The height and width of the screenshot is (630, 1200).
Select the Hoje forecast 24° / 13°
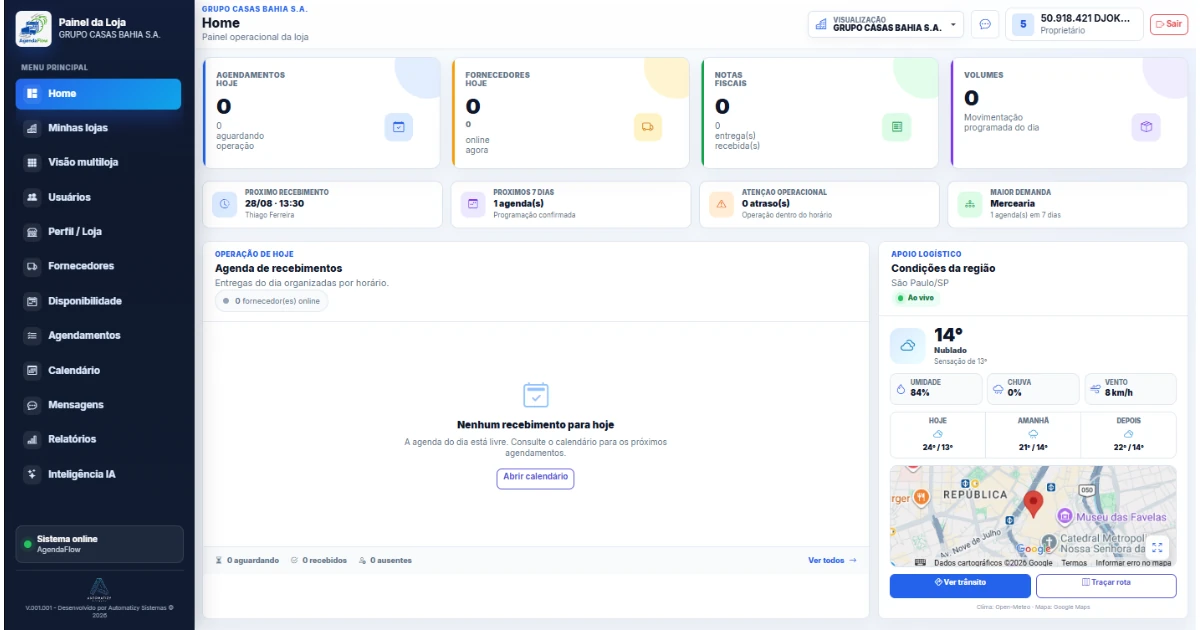[938, 435]
